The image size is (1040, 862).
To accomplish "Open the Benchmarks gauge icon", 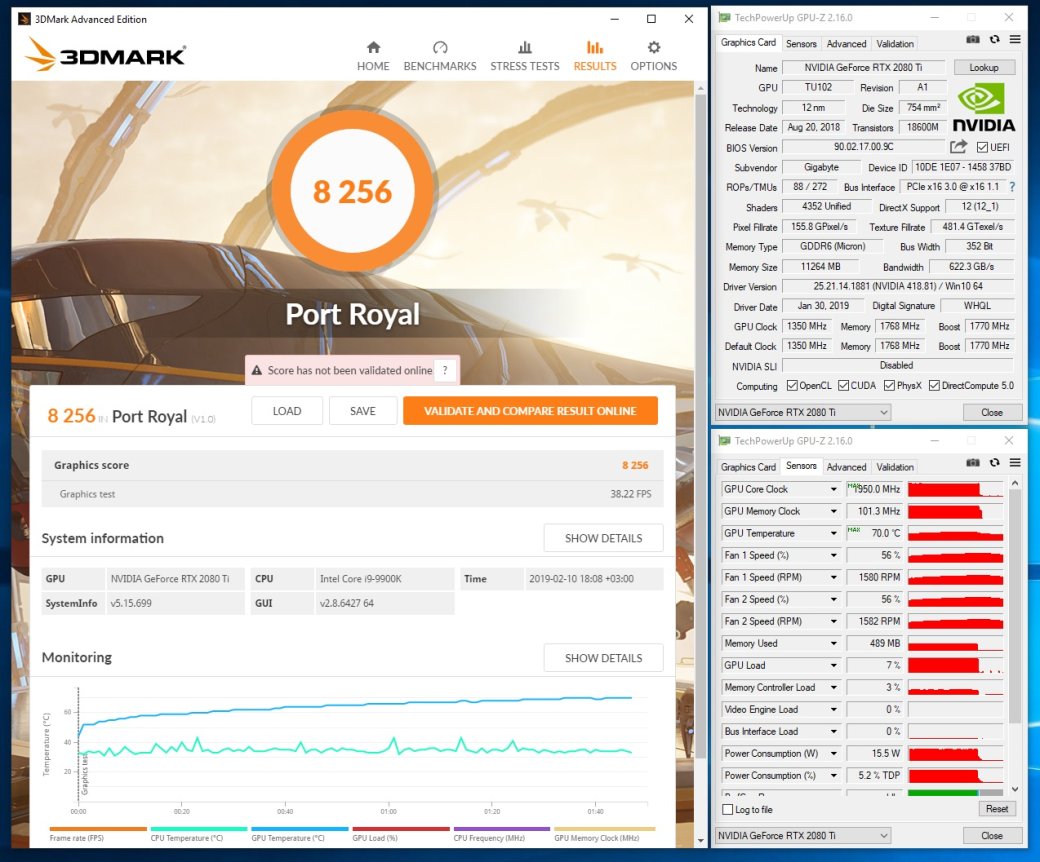I will (440, 47).
